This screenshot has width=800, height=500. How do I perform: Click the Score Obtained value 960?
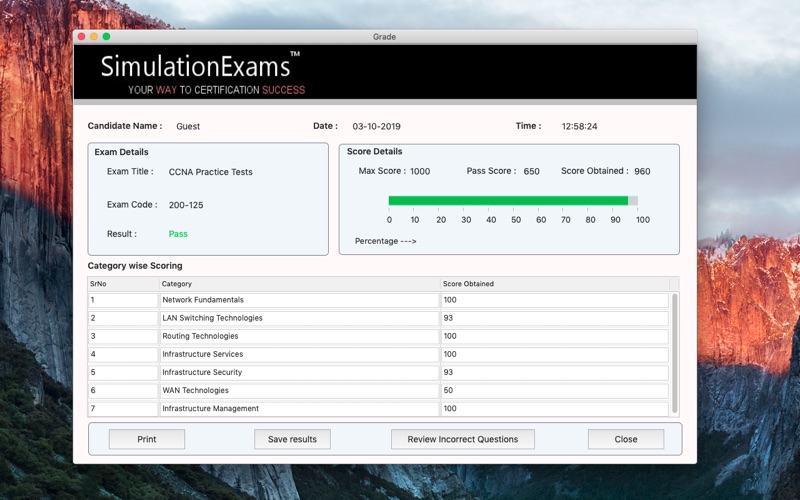click(642, 171)
